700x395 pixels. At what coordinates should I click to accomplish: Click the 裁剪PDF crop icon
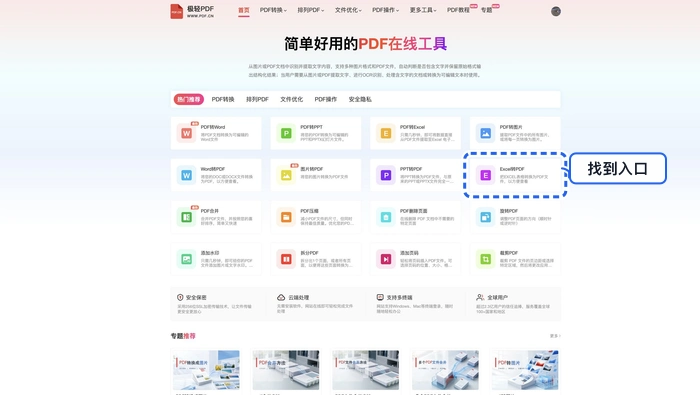tap(485, 259)
